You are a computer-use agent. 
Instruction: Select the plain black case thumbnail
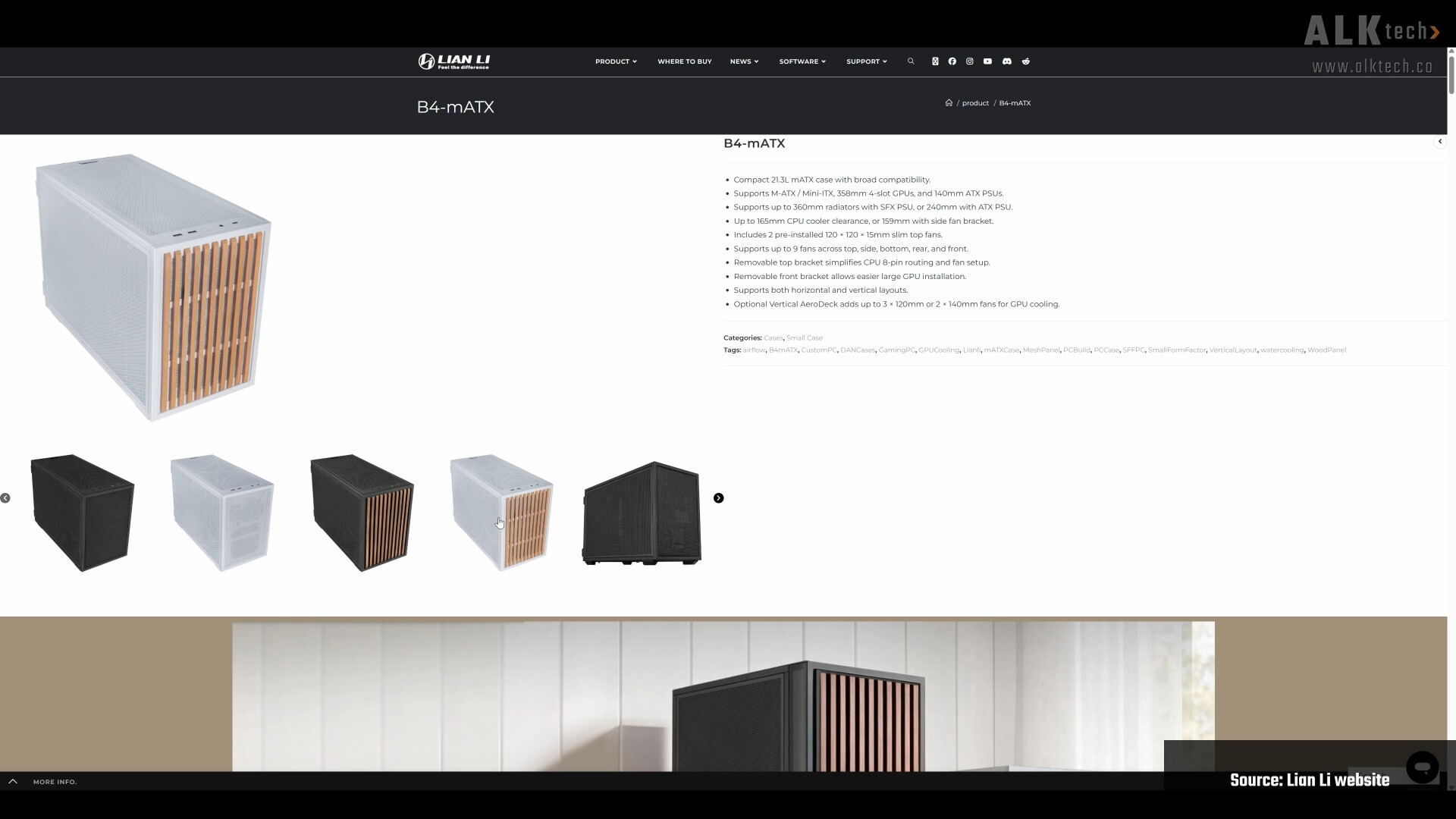click(x=83, y=513)
